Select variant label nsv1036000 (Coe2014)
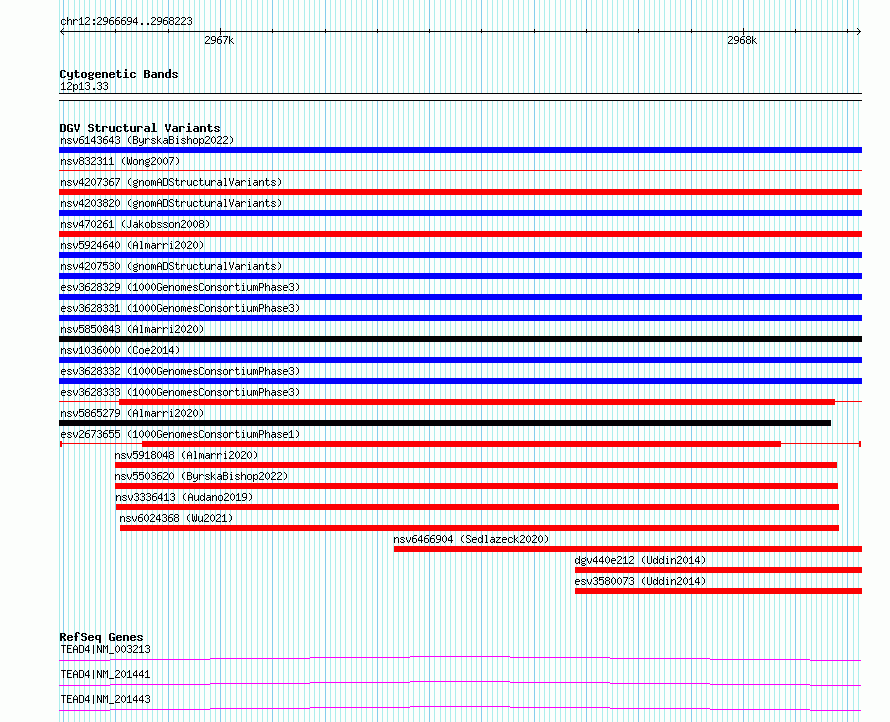This screenshot has height=722, width=890. pyautogui.click(x=120, y=350)
